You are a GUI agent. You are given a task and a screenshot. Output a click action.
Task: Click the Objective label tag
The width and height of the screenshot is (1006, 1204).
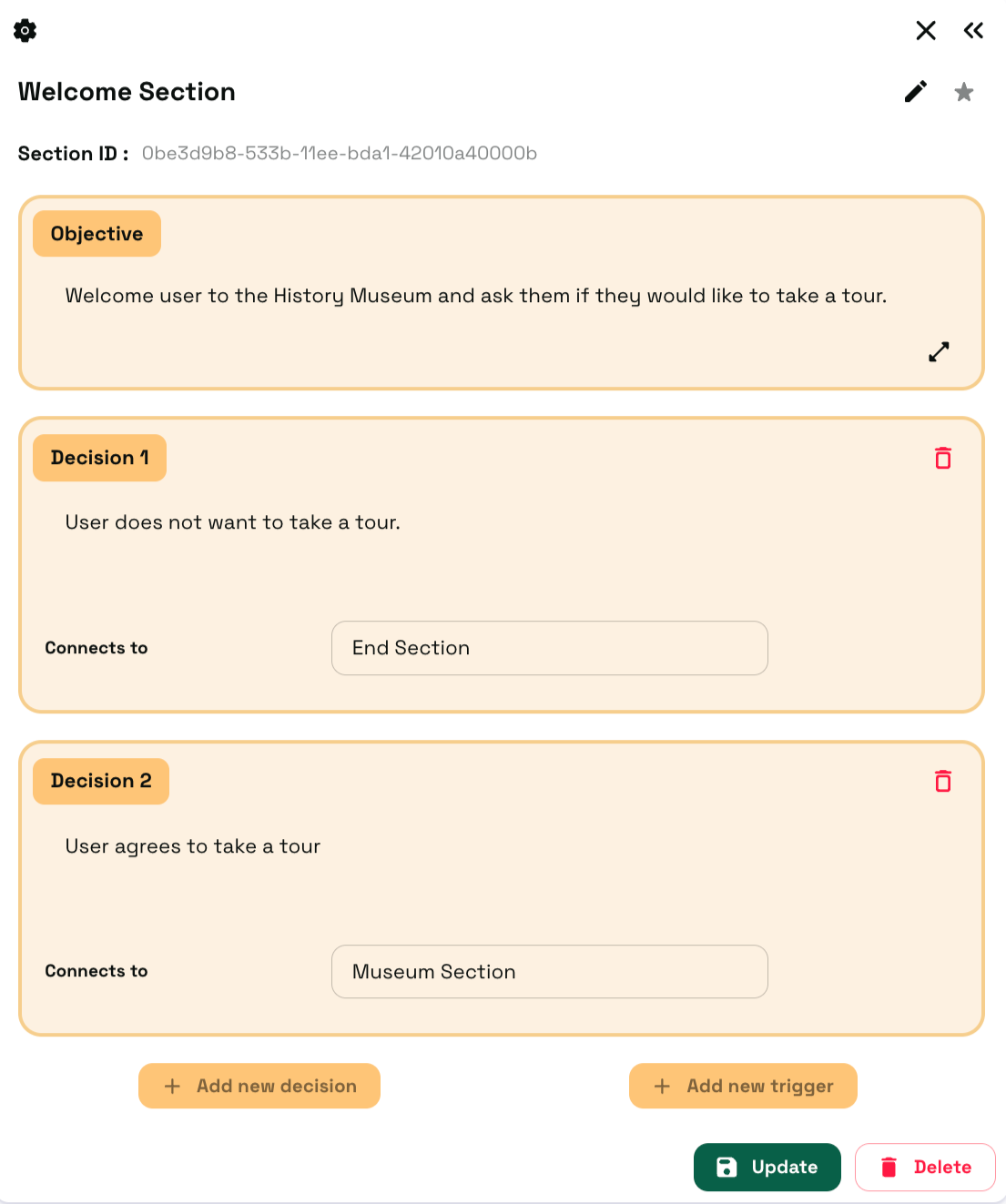(x=97, y=234)
